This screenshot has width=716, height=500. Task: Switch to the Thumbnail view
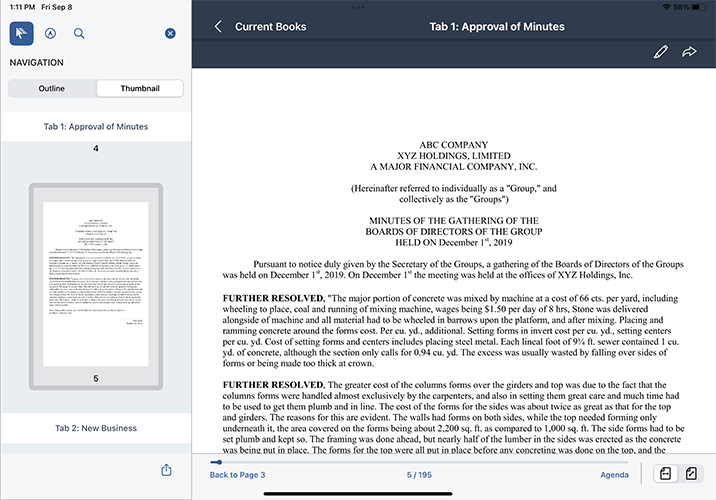140,88
